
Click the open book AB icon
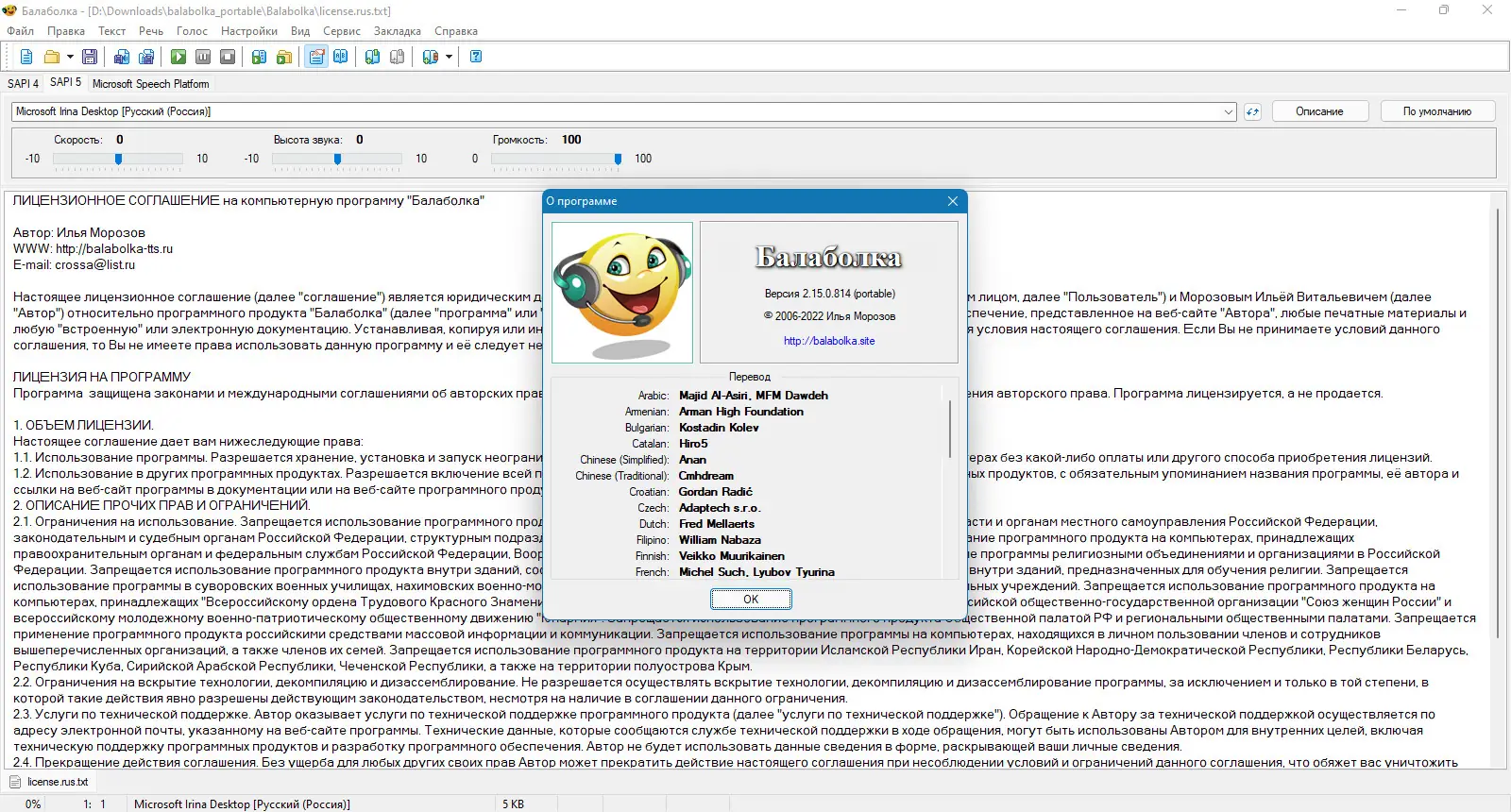tap(341, 57)
